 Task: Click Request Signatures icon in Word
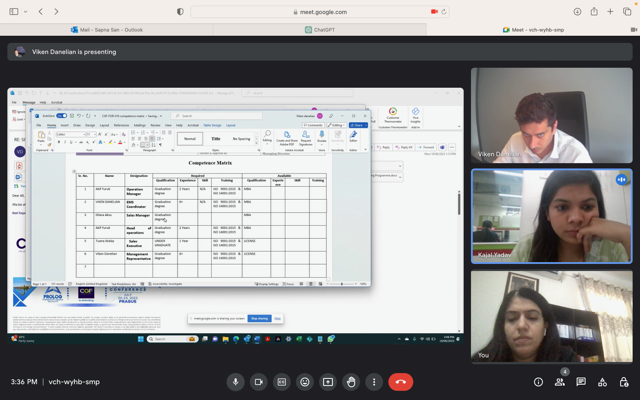(x=305, y=135)
